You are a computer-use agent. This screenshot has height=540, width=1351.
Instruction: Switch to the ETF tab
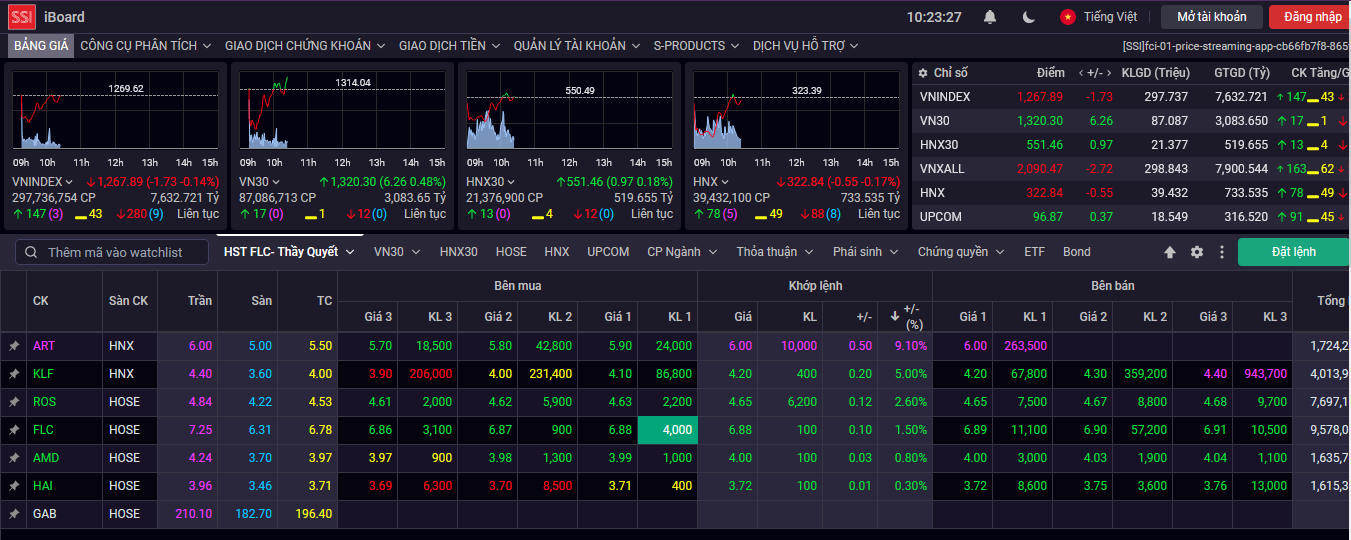pos(1034,252)
